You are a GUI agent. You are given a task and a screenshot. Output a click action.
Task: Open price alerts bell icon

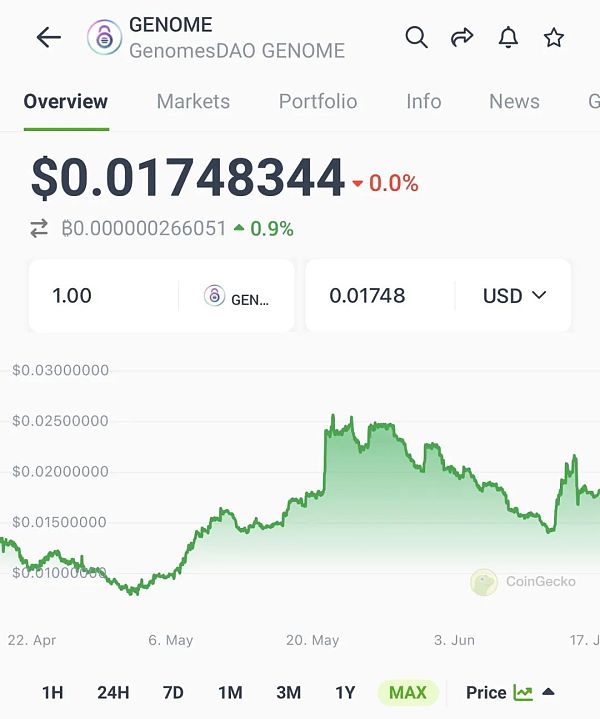coord(508,38)
